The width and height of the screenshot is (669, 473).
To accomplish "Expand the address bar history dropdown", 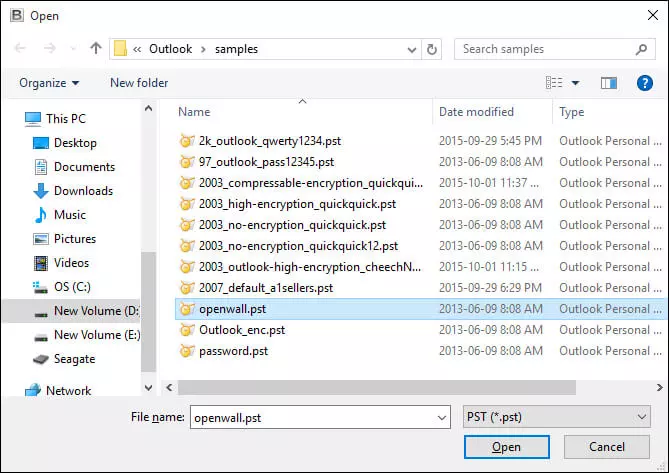I will tap(410, 49).
